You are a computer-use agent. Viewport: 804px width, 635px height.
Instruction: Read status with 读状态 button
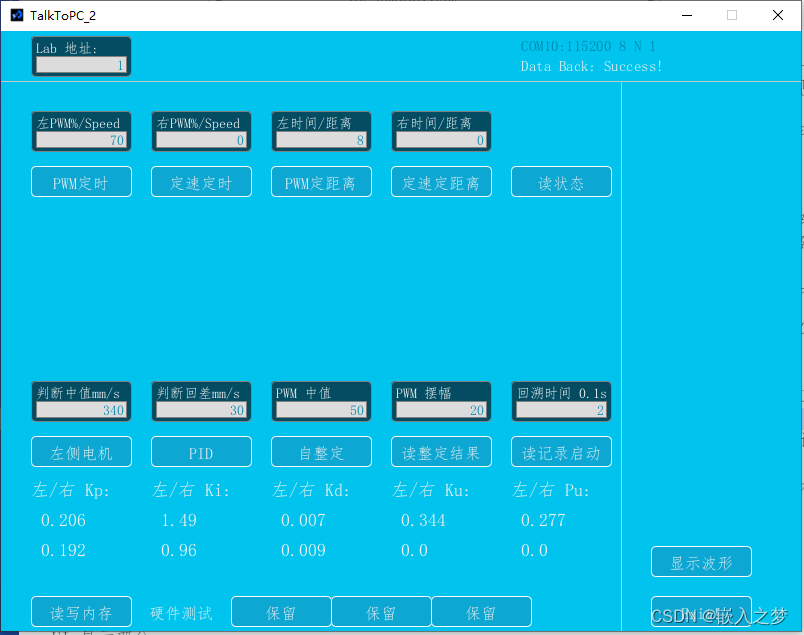[x=561, y=182]
